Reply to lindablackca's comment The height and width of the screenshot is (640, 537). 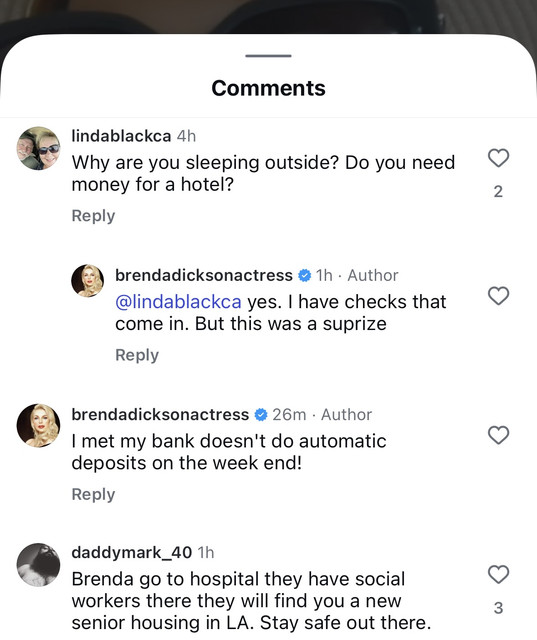(93, 216)
